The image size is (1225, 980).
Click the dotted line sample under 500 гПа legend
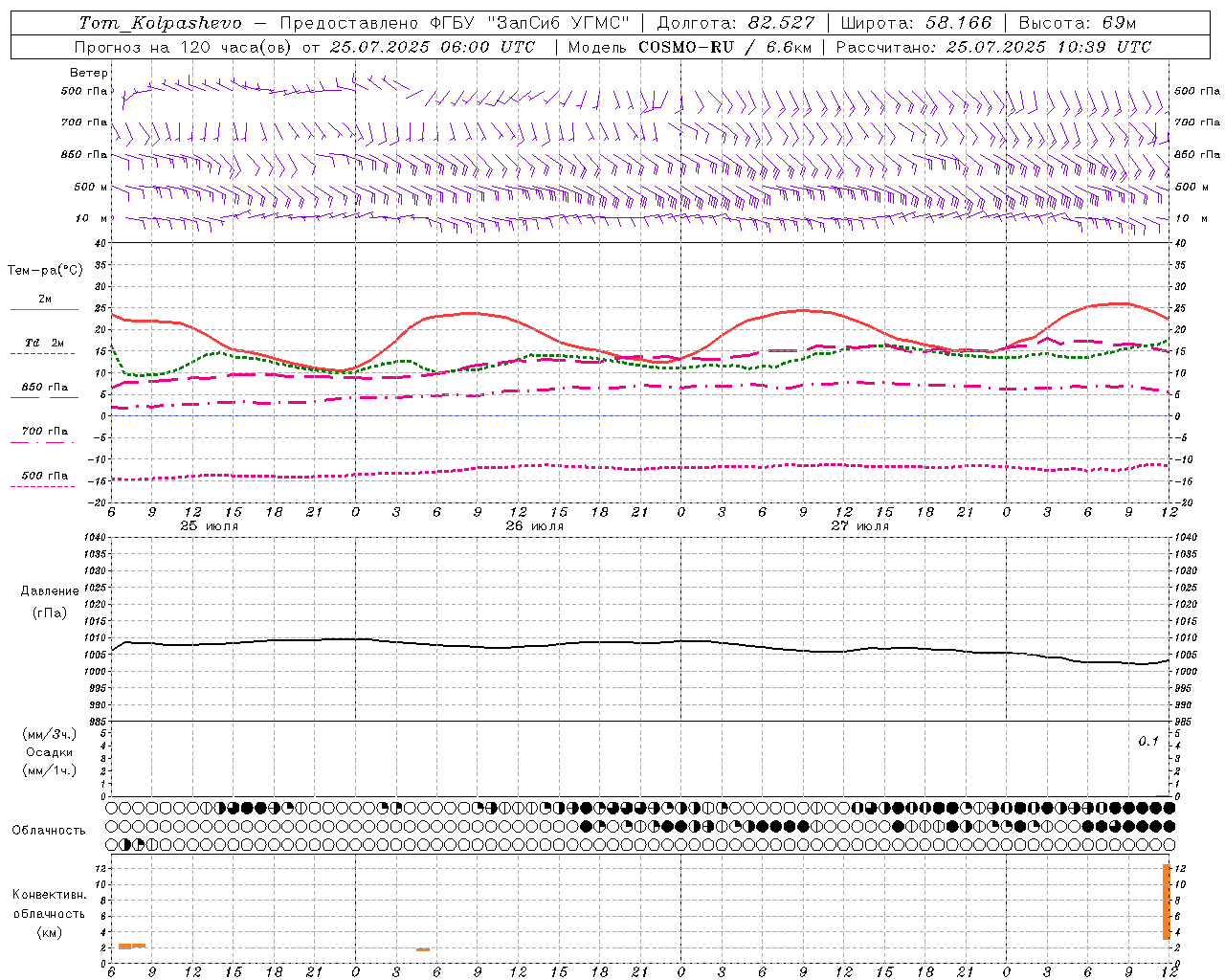42,486
